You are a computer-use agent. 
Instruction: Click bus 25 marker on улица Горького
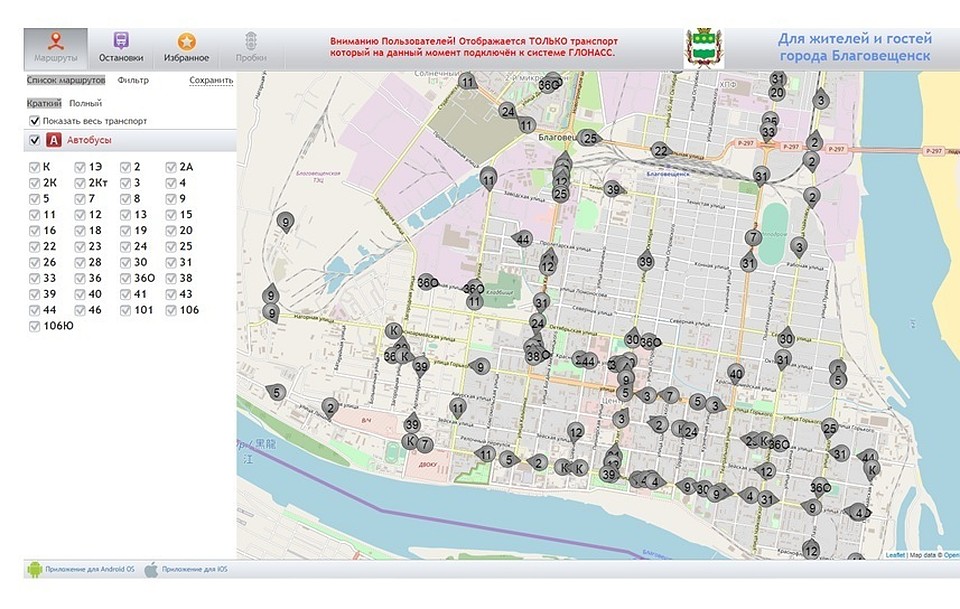coord(830,428)
